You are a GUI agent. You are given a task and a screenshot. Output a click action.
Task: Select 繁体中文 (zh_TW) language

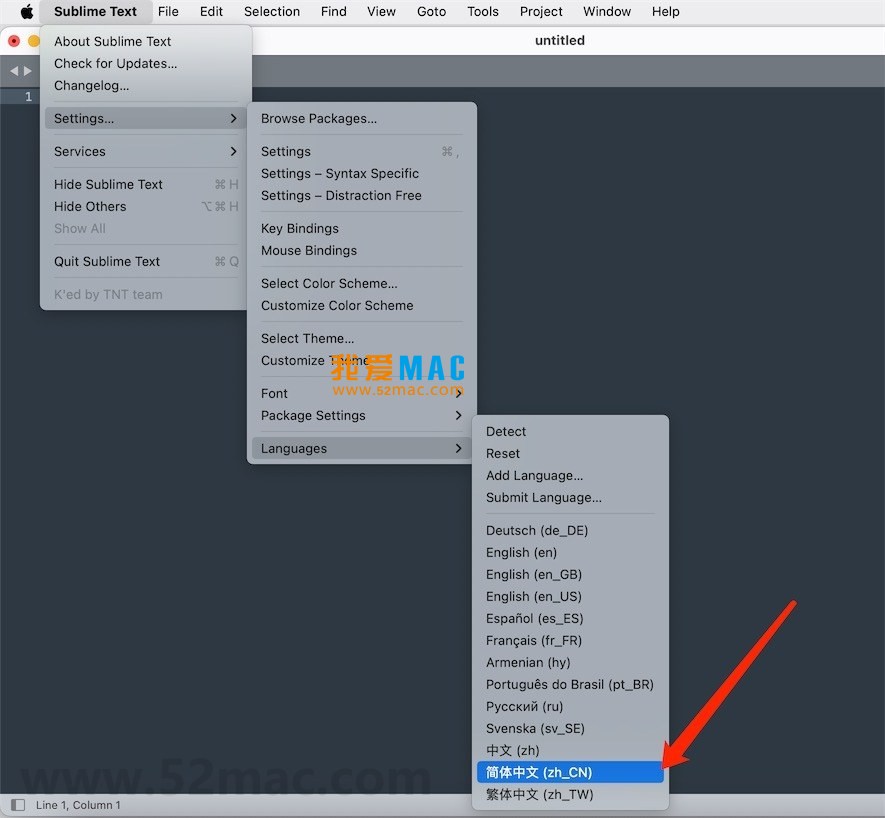tap(570, 795)
